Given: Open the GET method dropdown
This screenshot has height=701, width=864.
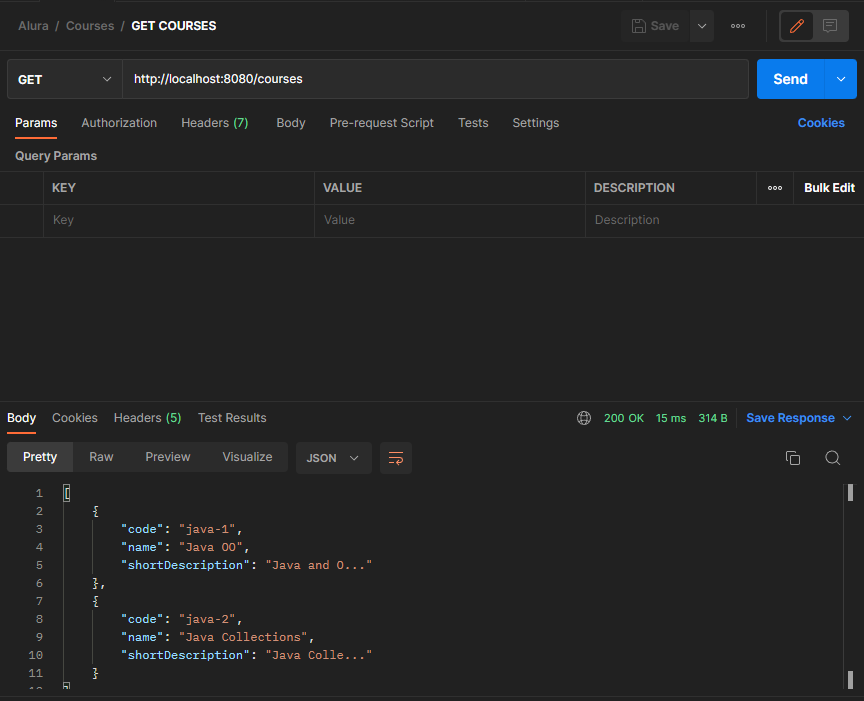Looking at the screenshot, I should pos(64,78).
